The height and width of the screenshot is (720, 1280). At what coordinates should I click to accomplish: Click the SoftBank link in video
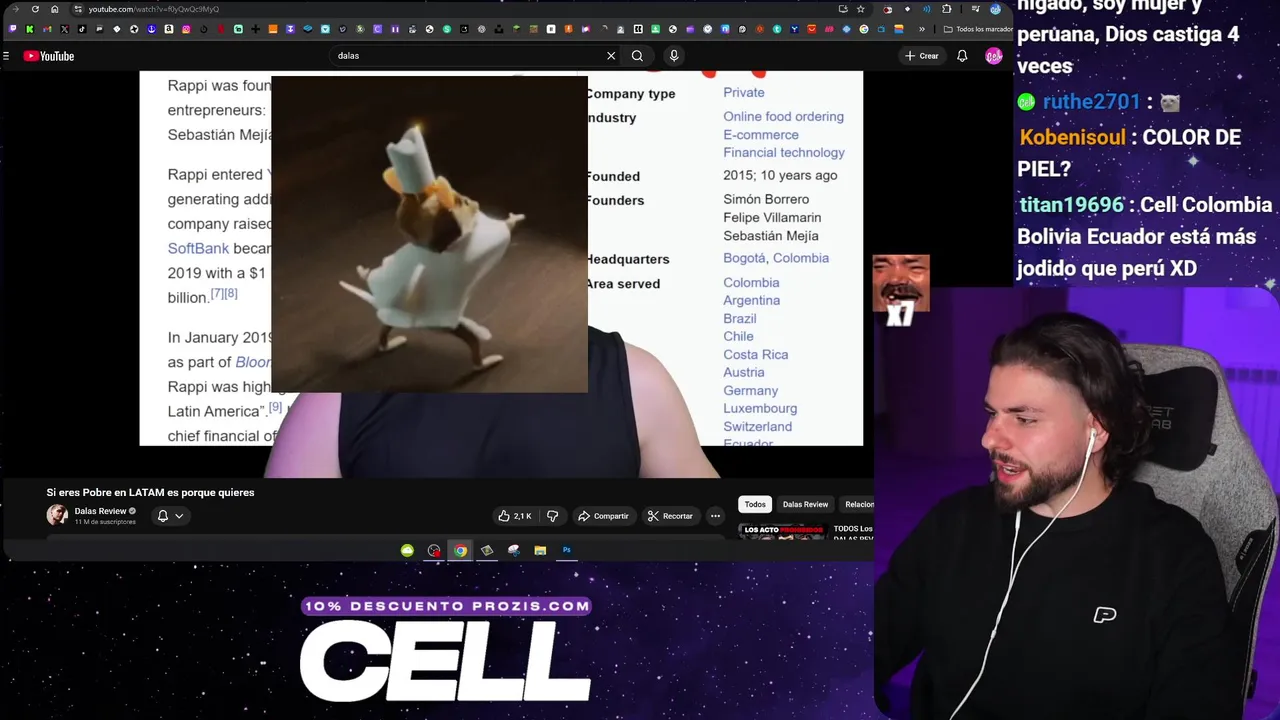[198, 248]
